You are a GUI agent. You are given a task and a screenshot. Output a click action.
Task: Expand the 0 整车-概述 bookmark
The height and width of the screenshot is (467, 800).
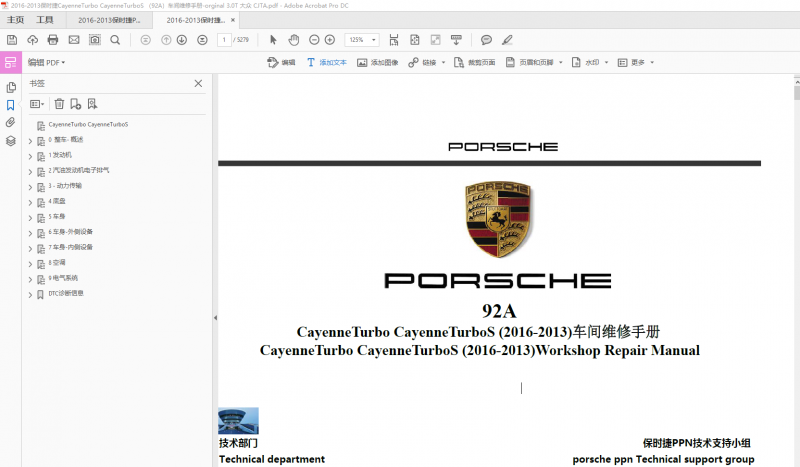[x=30, y=141]
